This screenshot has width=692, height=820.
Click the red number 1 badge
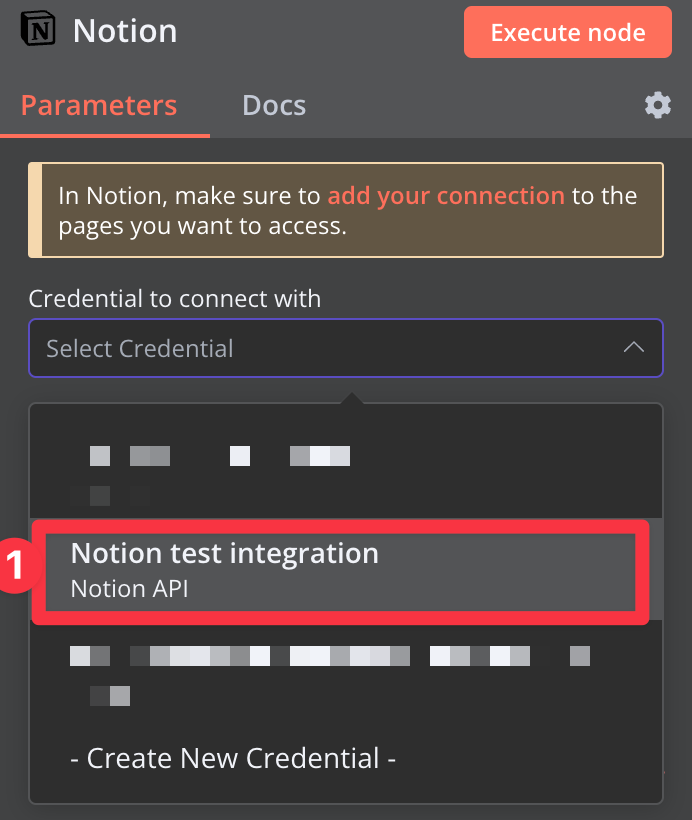coord(15,567)
